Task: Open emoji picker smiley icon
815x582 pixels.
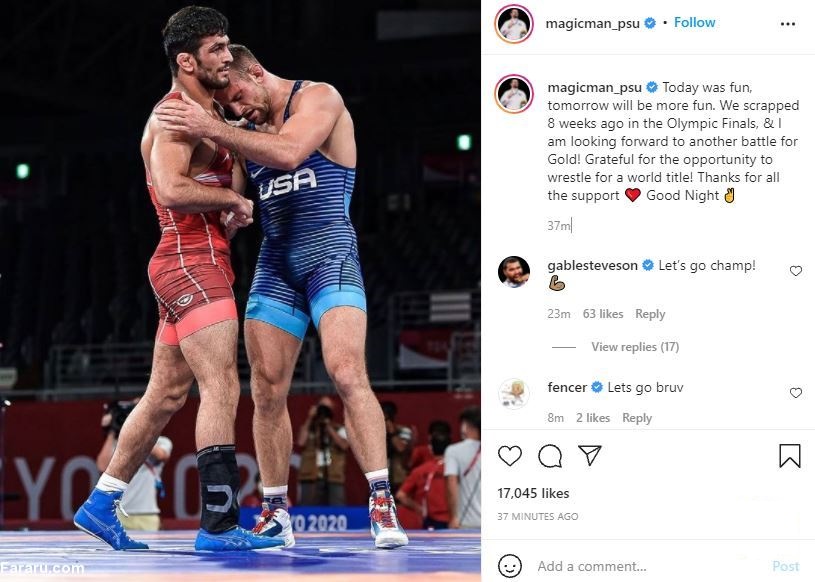Action: [x=509, y=565]
